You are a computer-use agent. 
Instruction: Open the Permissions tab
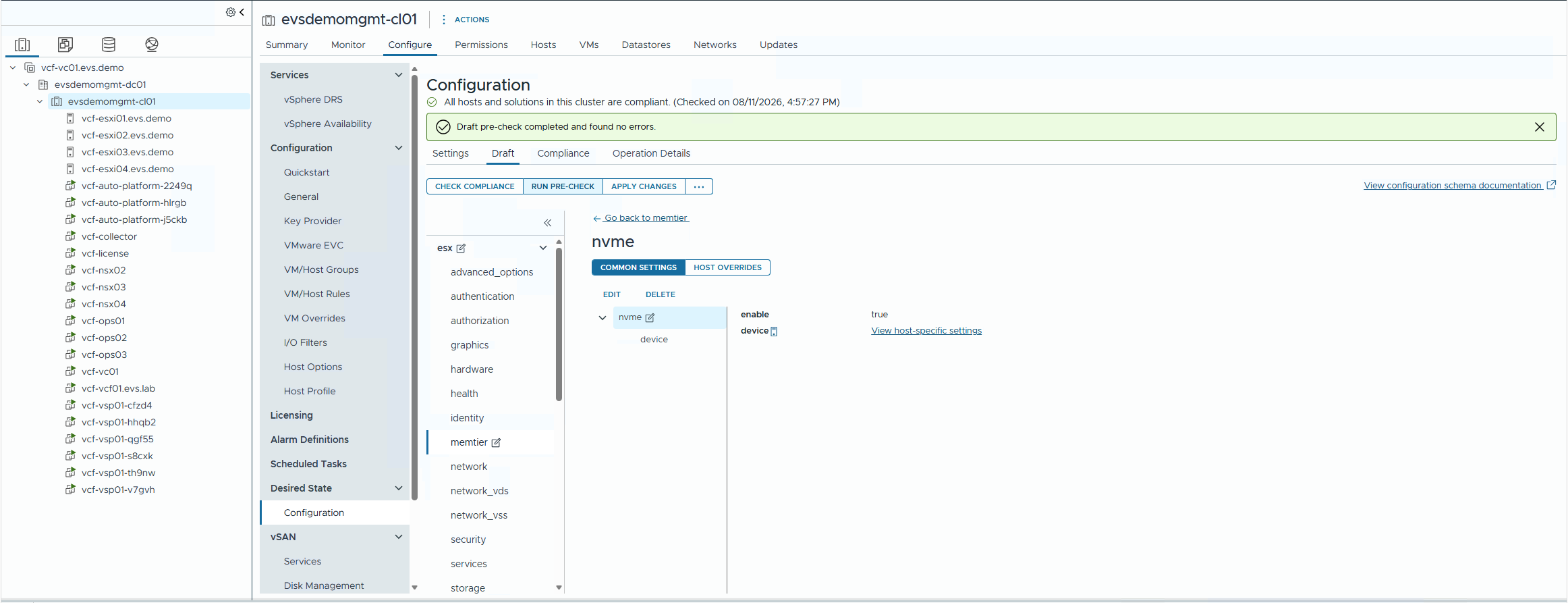[481, 45]
